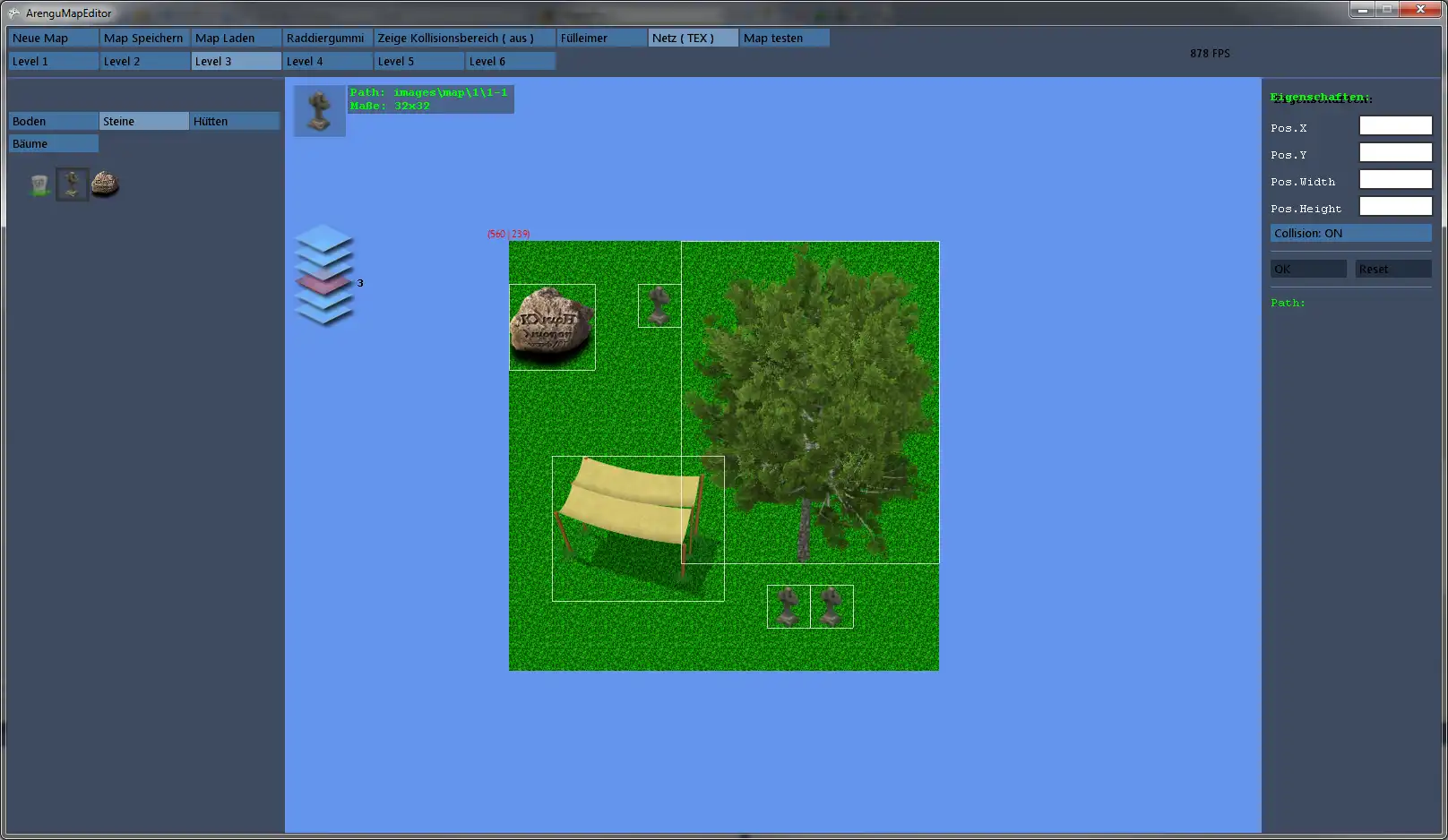The image size is (1448, 840).
Task: Click the Reset properties button
Action: point(1393,269)
